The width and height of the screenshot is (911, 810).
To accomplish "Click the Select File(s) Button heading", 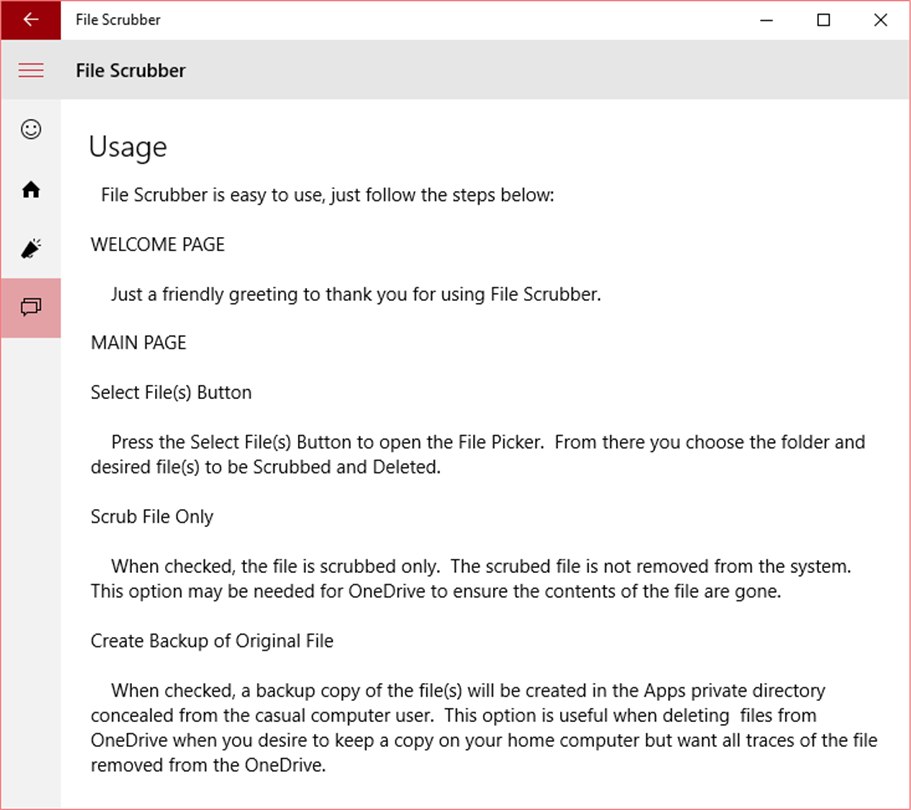I will coord(171,393).
